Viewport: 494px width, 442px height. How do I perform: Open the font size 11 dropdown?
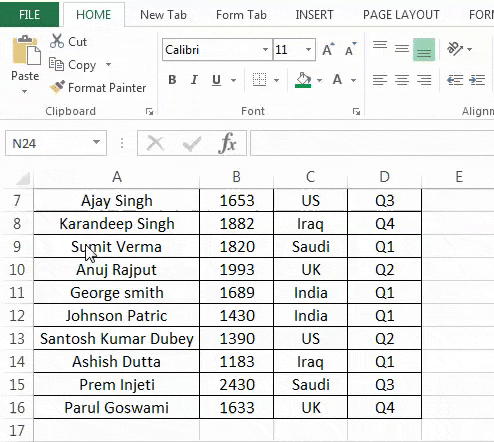[x=308, y=49]
